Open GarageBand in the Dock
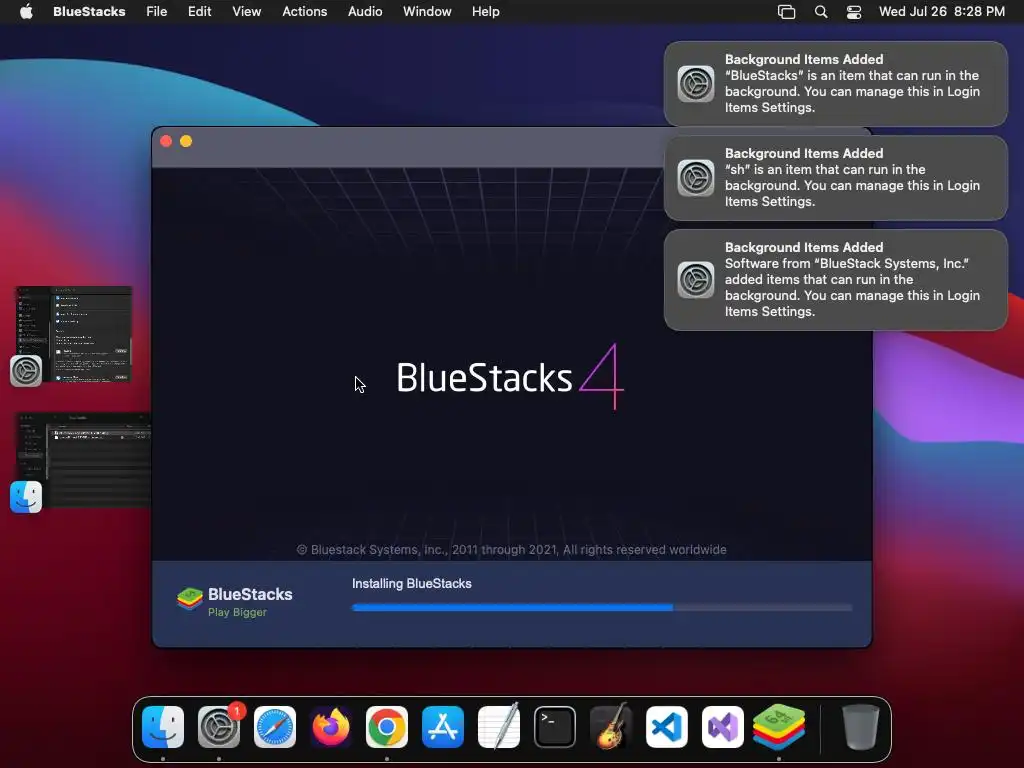 click(611, 727)
